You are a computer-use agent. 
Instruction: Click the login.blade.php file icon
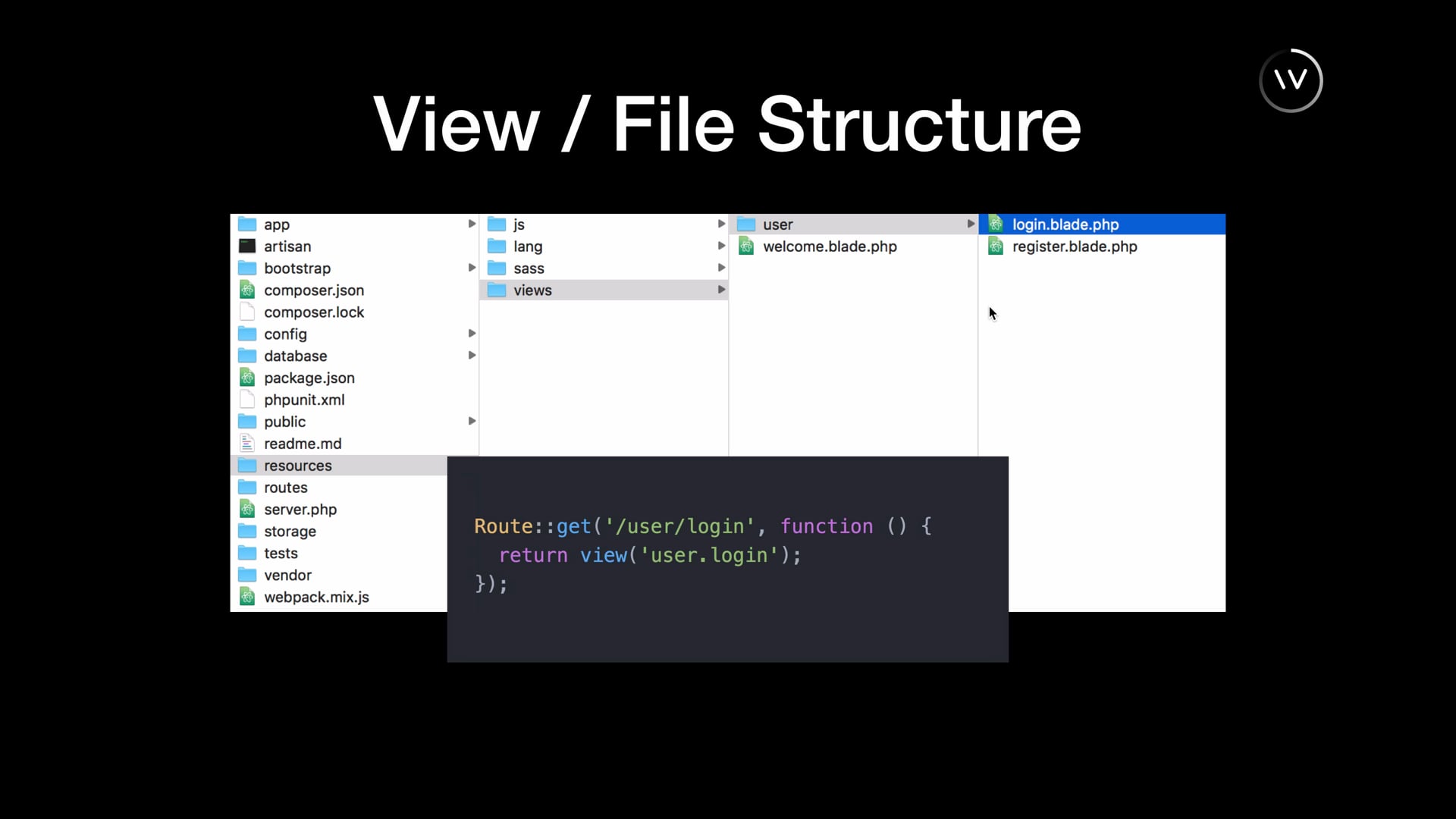[x=996, y=224]
